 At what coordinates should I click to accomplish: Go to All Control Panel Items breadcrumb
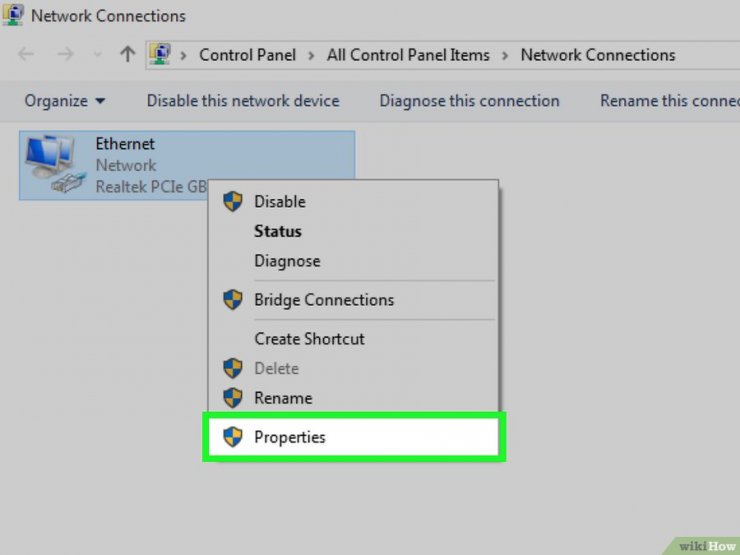tap(408, 55)
